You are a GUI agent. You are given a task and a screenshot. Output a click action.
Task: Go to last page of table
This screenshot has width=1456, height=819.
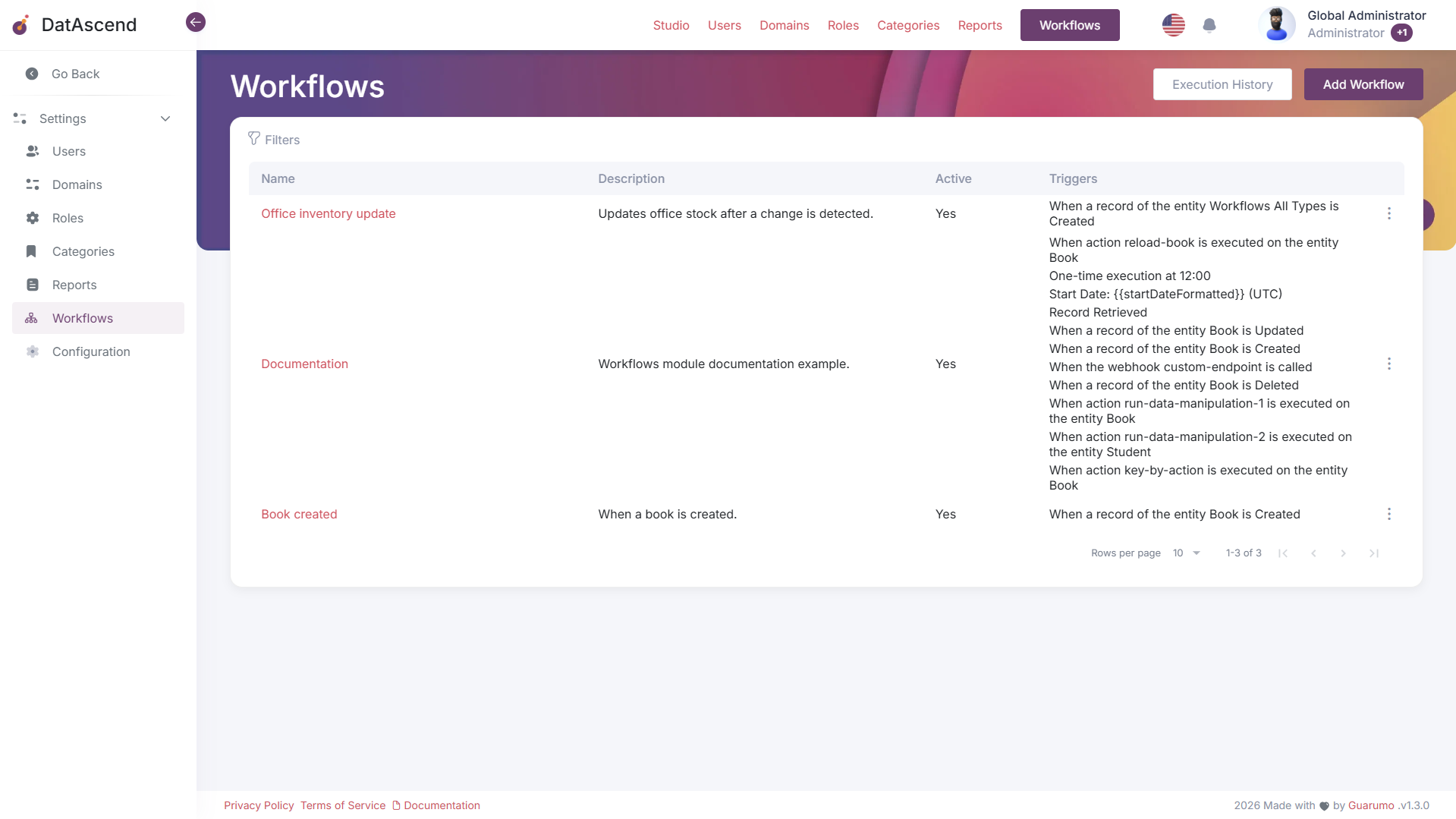(1373, 553)
